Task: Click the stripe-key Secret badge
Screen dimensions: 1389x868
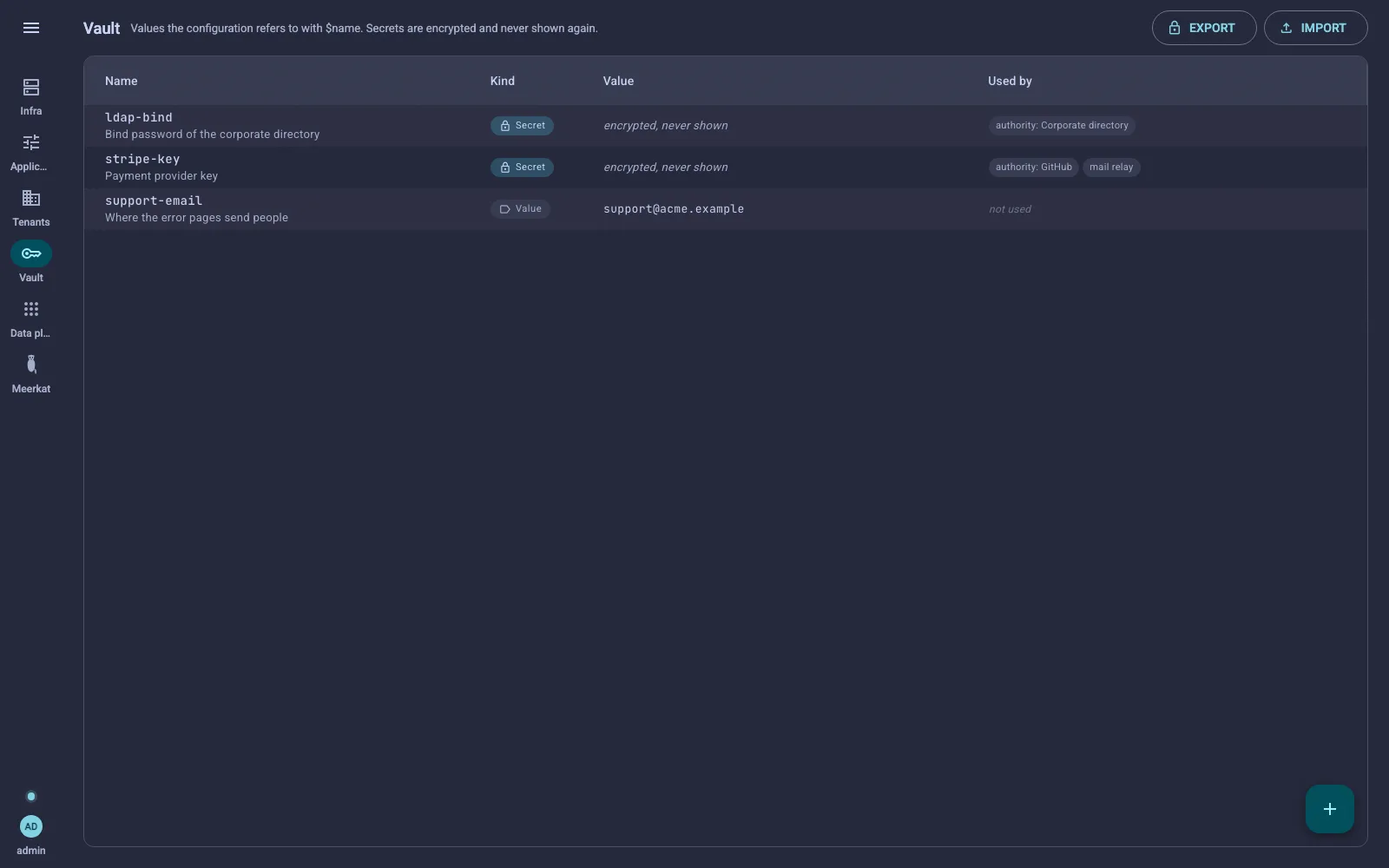Action: pos(522,168)
